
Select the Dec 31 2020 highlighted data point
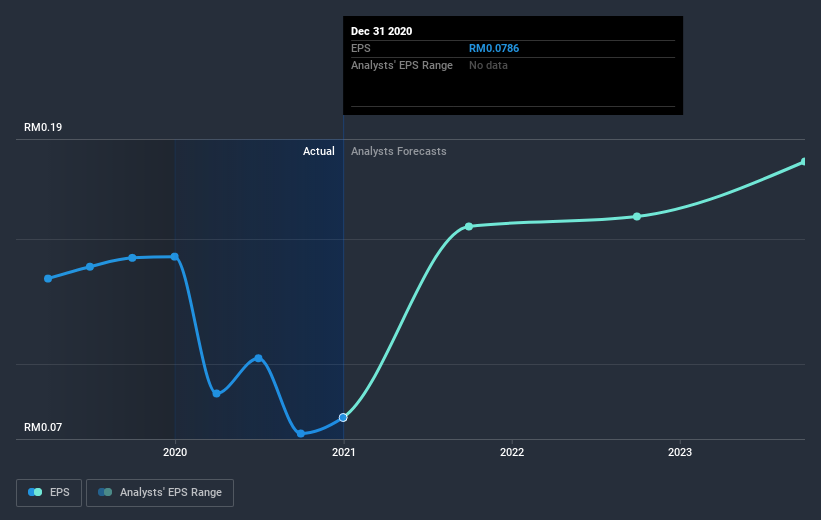(x=343, y=417)
